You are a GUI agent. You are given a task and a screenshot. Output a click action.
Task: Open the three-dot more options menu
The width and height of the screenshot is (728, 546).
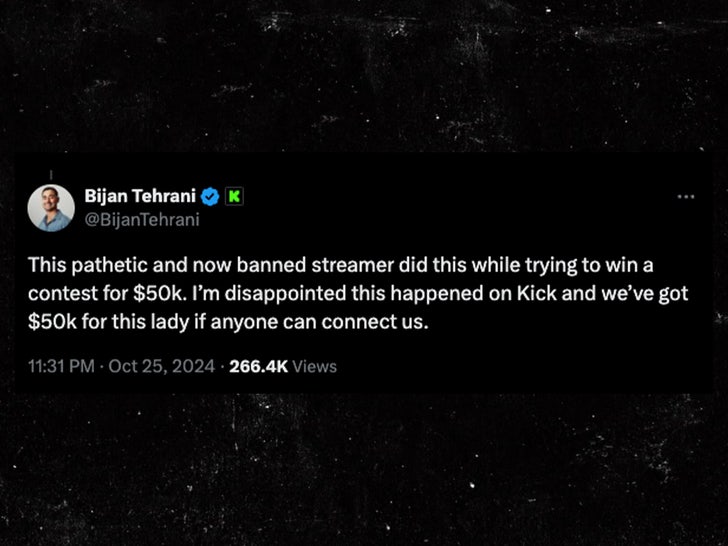tap(686, 196)
